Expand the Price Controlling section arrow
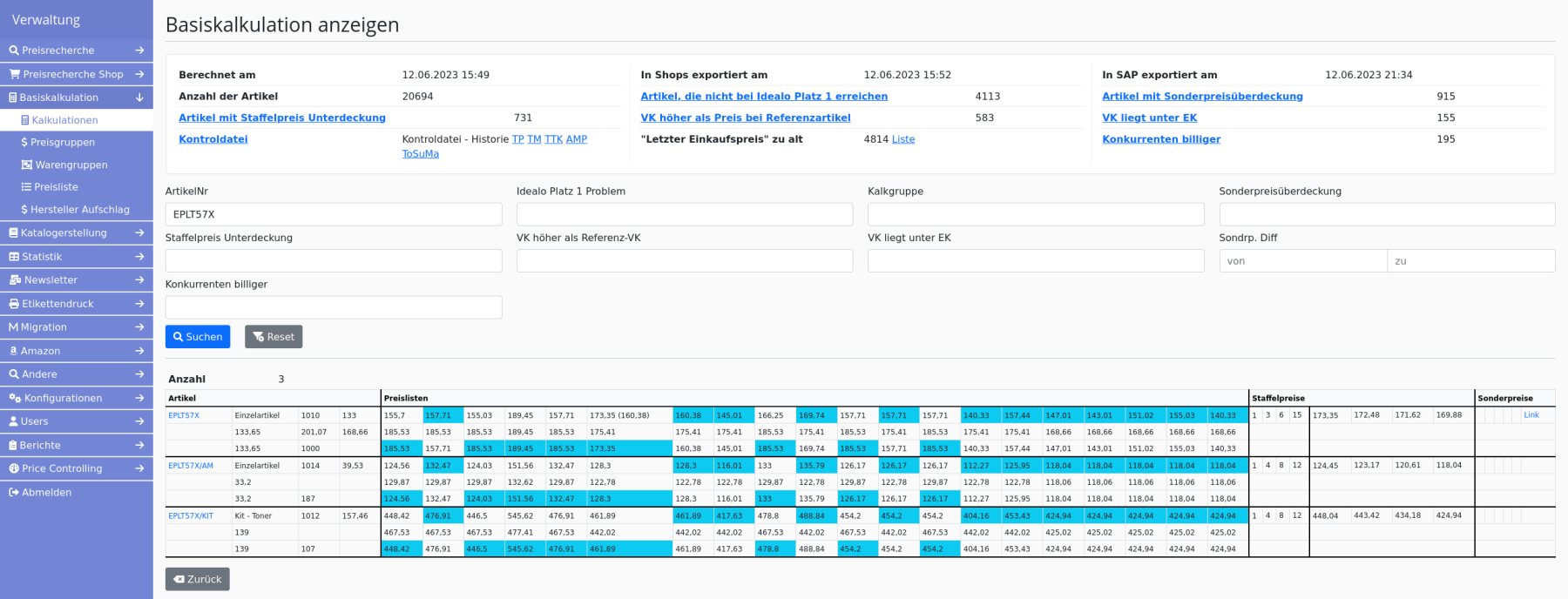The width and height of the screenshot is (1568, 599). pyautogui.click(x=139, y=468)
